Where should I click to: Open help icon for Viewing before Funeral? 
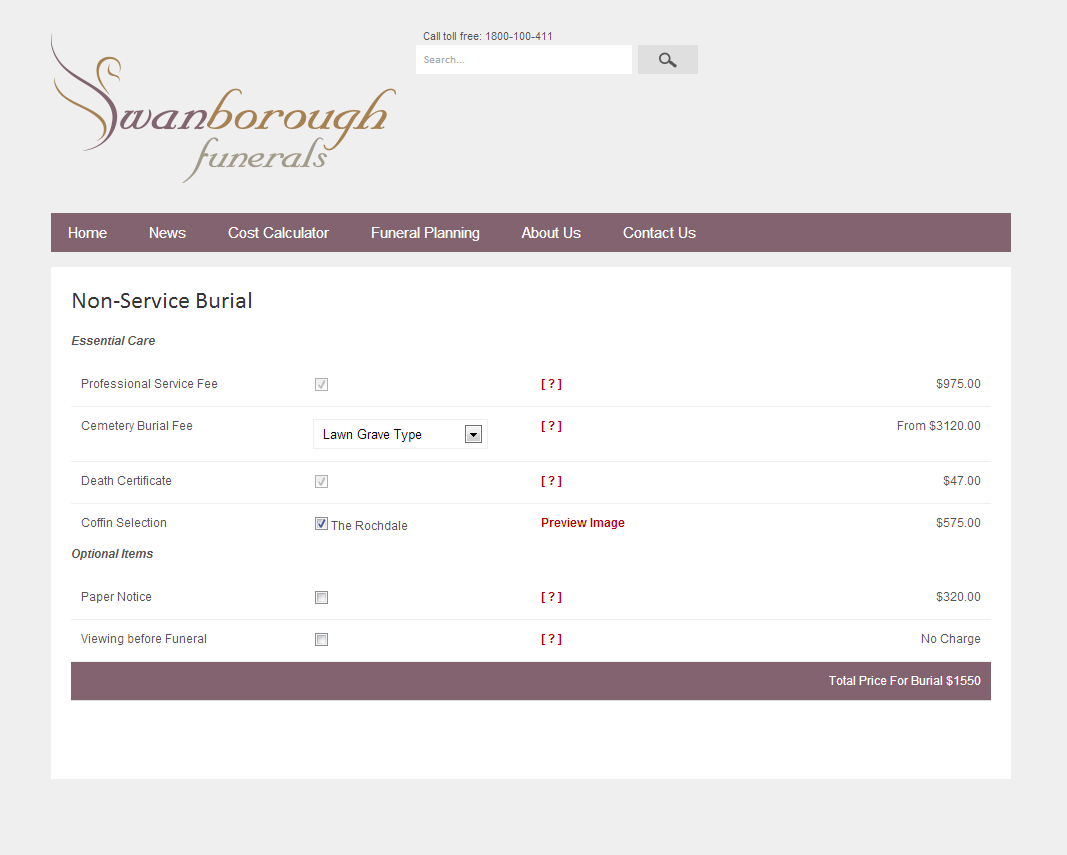pyautogui.click(x=551, y=639)
